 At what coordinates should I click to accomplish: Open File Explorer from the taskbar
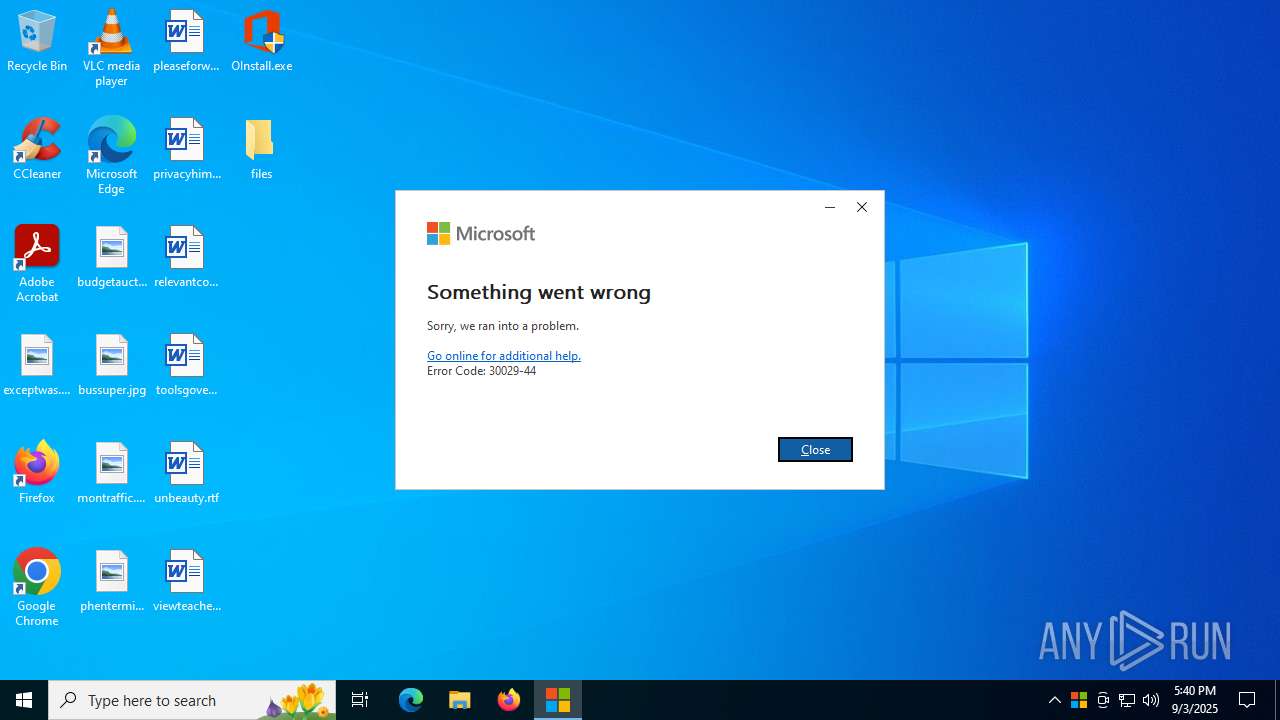tap(460, 700)
